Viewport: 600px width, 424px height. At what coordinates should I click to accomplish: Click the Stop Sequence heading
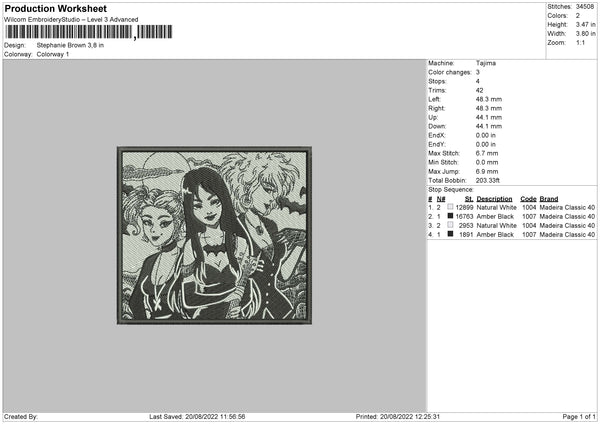tap(450, 190)
